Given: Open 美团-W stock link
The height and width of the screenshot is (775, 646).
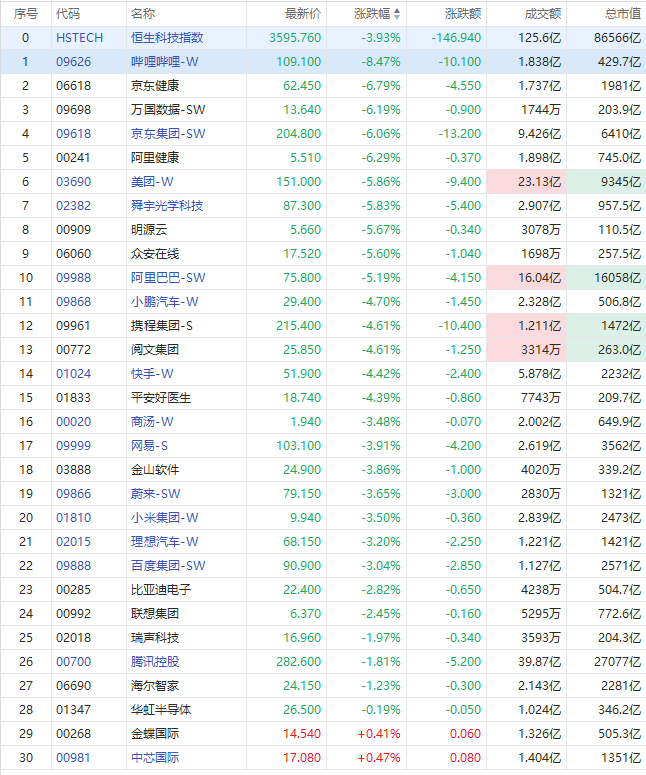Looking at the screenshot, I should 152,182.
